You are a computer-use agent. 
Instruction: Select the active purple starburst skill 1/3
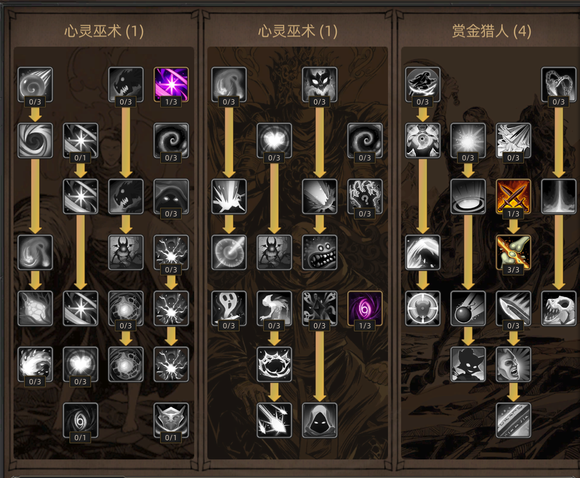[x=171, y=84]
